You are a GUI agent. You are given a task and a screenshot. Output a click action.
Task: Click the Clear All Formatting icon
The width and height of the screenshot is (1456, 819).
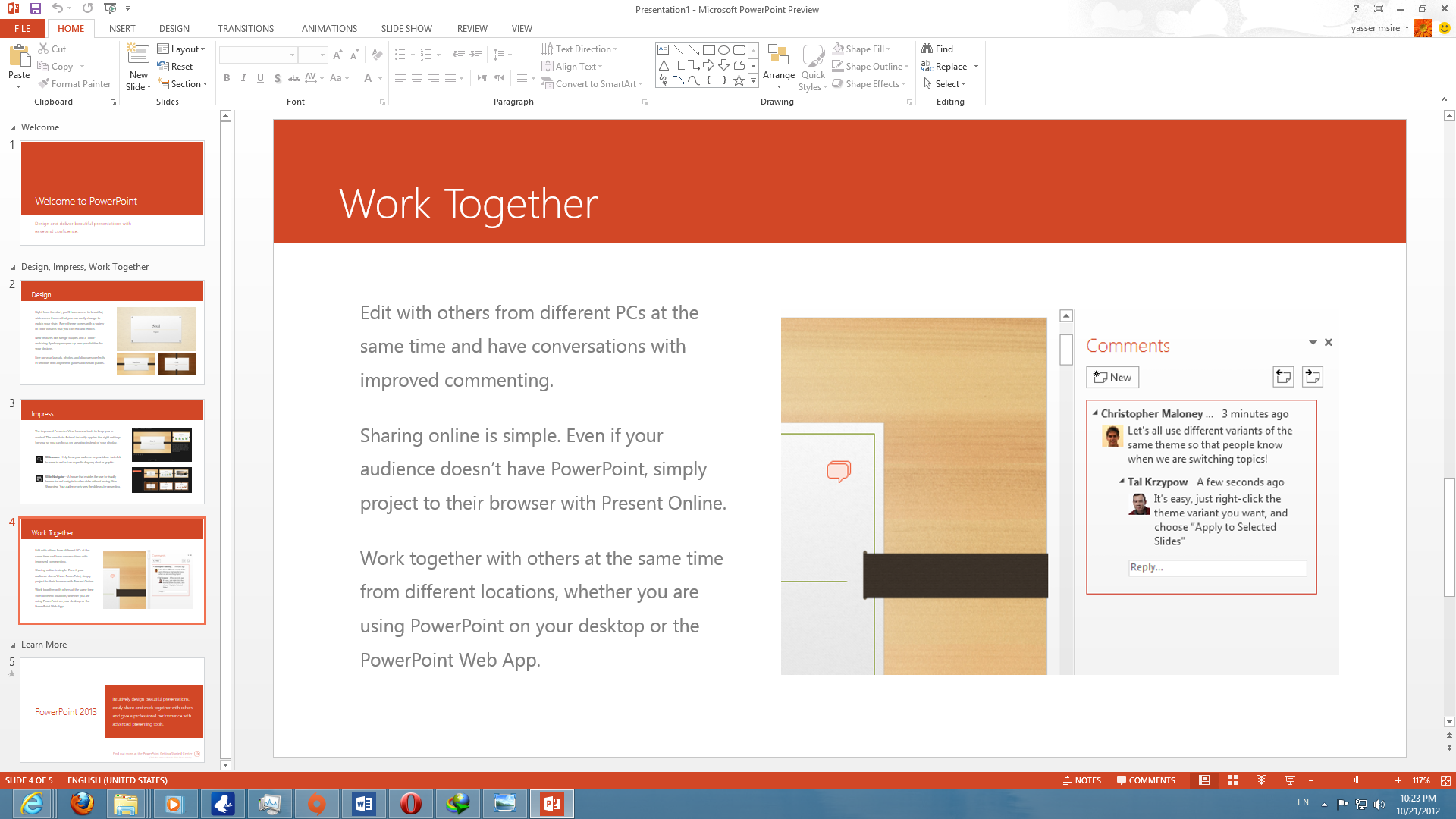pyautogui.click(x=377, y=55)
